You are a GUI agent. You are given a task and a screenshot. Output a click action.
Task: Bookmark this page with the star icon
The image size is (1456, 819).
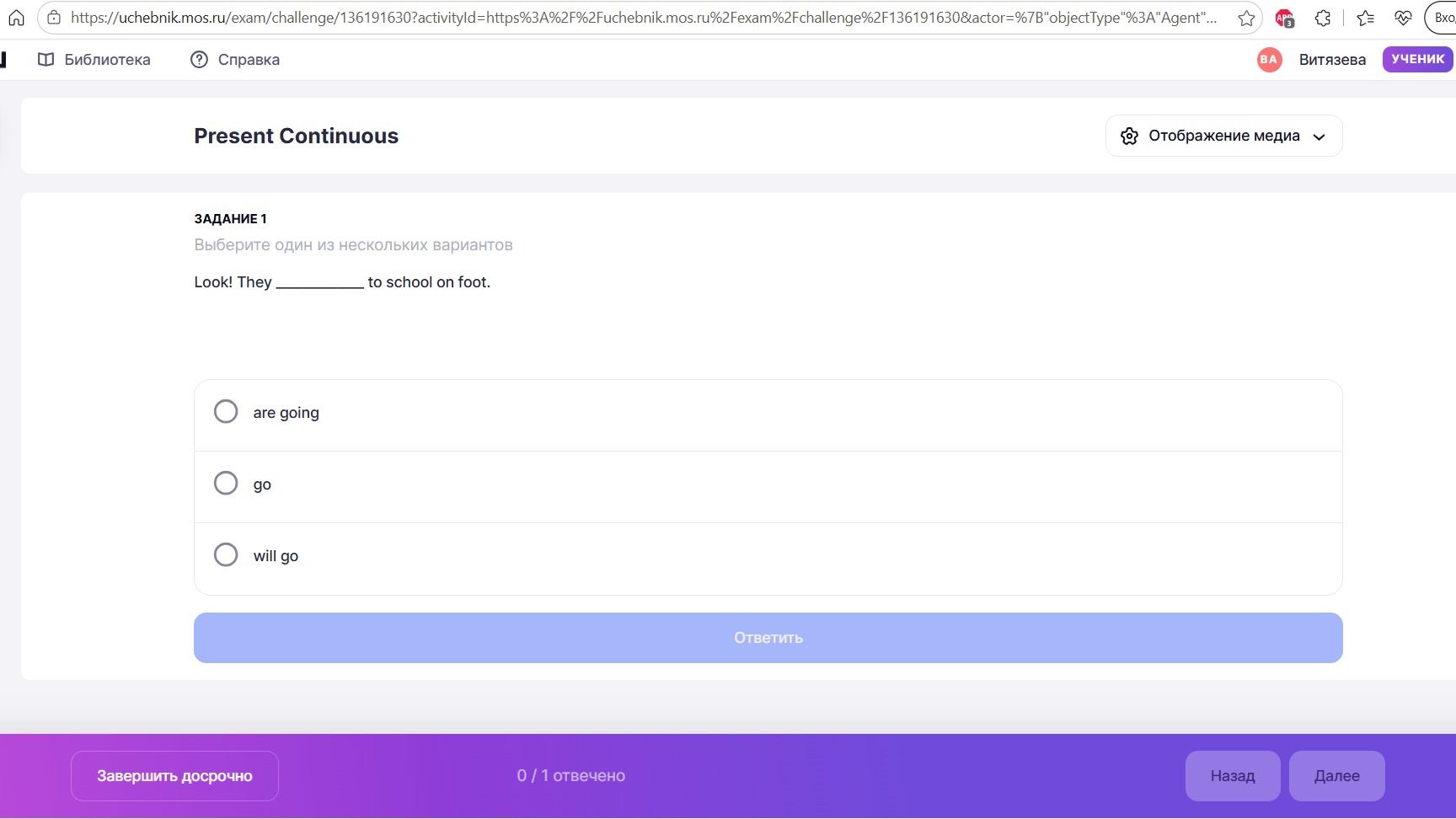click(1246, 18)
